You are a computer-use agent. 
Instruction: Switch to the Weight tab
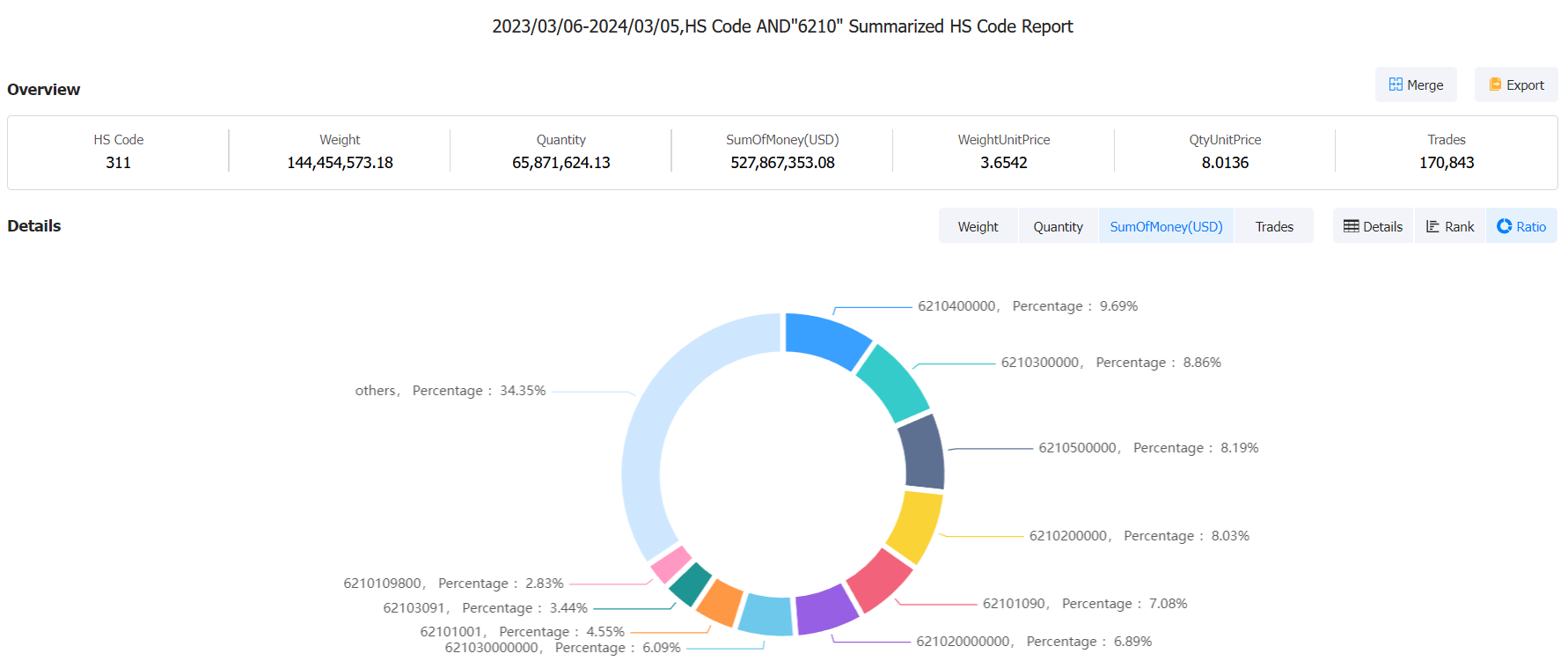[978, 226]
